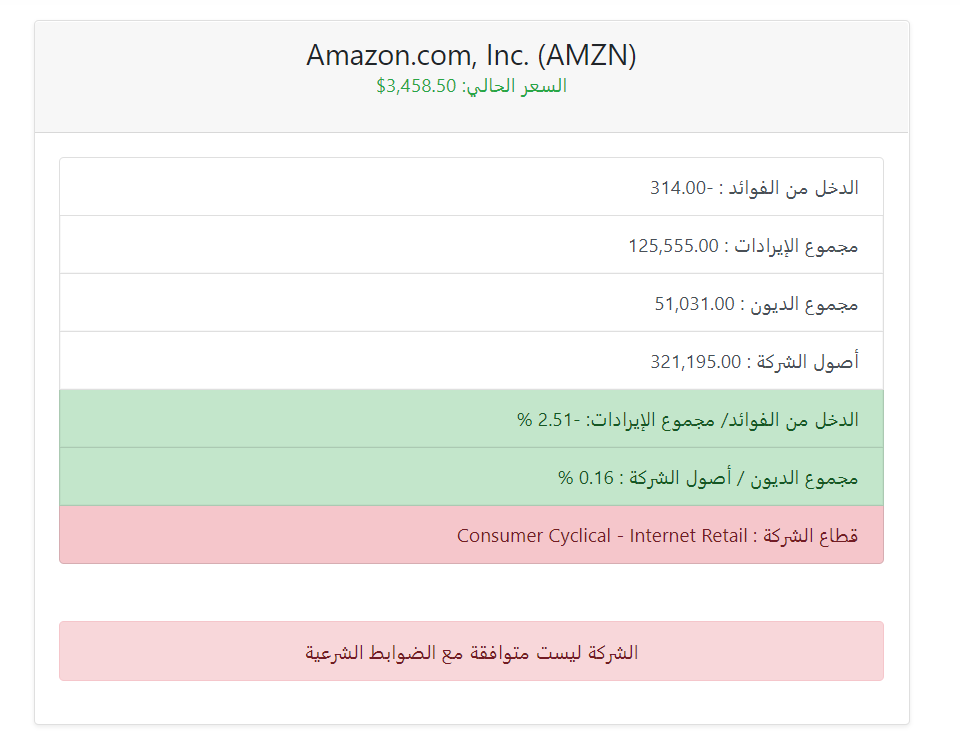The height and width of the screenshot is (753, 960).
Task: Select the company assets 321,195.00 row
Action: (x=471, y=361)
